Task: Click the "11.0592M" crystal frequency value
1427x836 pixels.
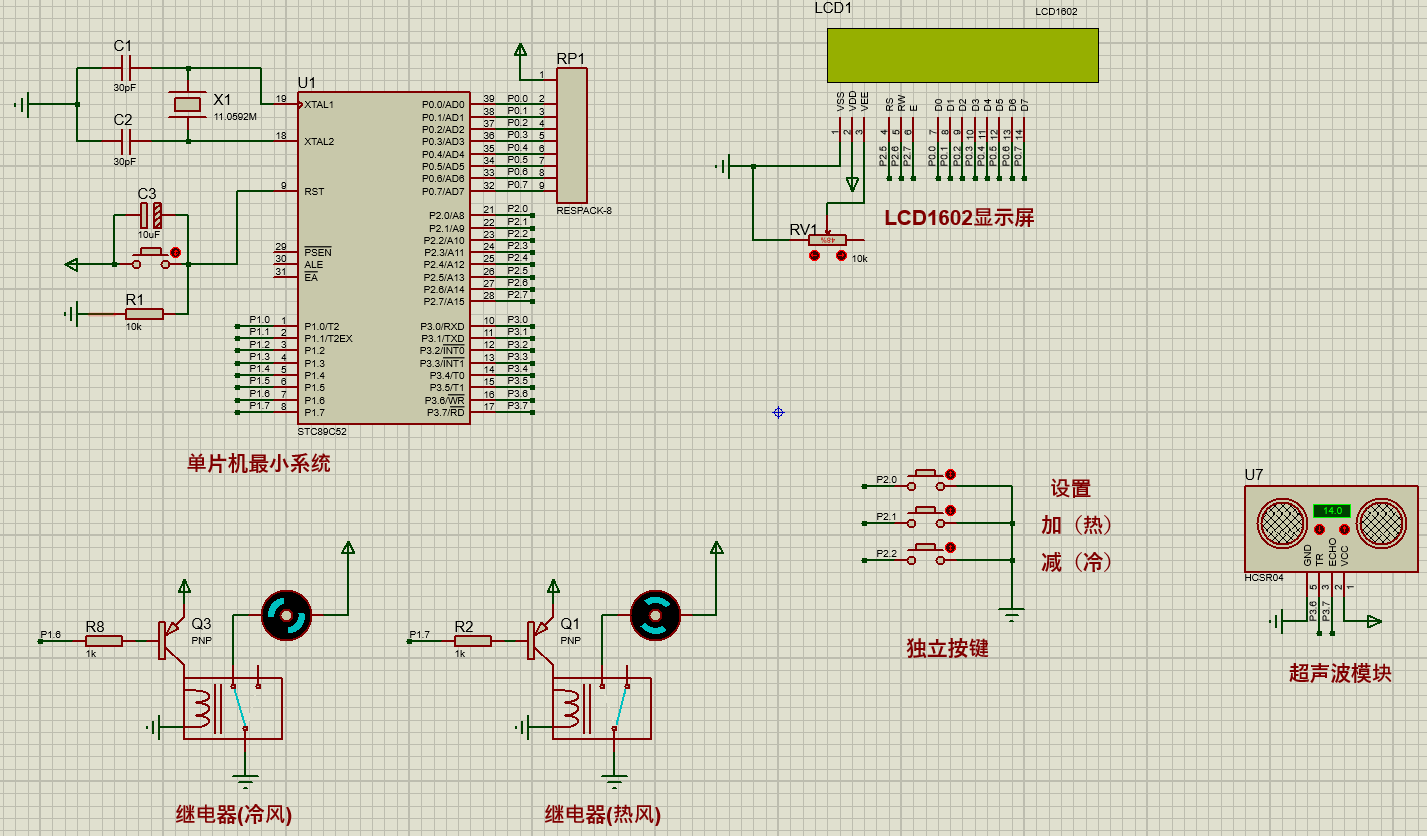Action: (235, 117)
